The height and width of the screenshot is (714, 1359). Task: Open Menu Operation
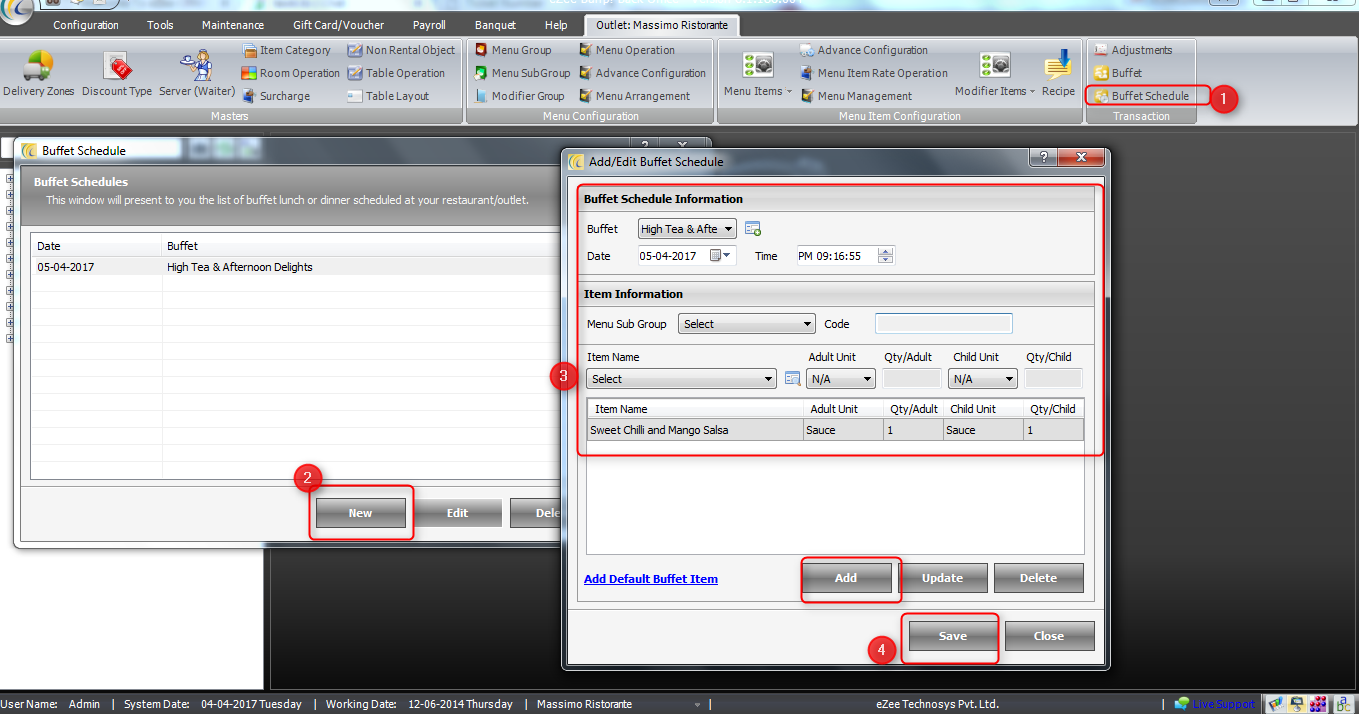626,50
